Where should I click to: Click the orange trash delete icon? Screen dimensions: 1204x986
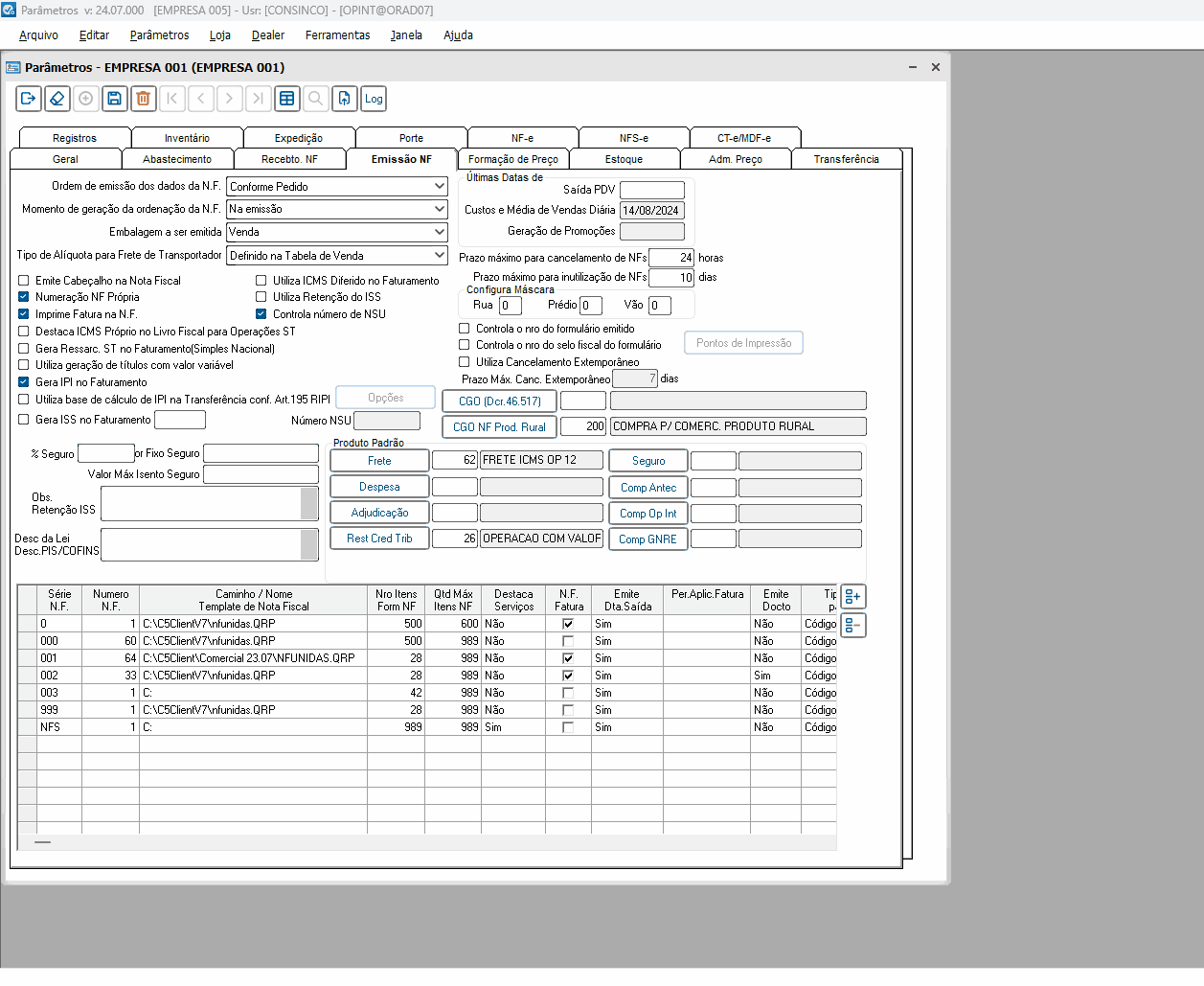coord(143,99)
